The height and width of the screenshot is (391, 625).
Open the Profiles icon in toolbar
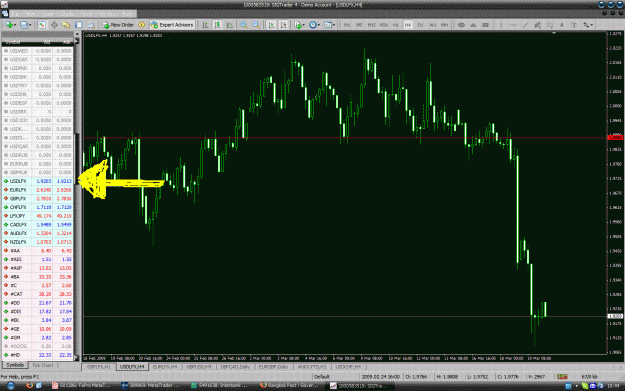pyautogui.click(x=24, y=25)
